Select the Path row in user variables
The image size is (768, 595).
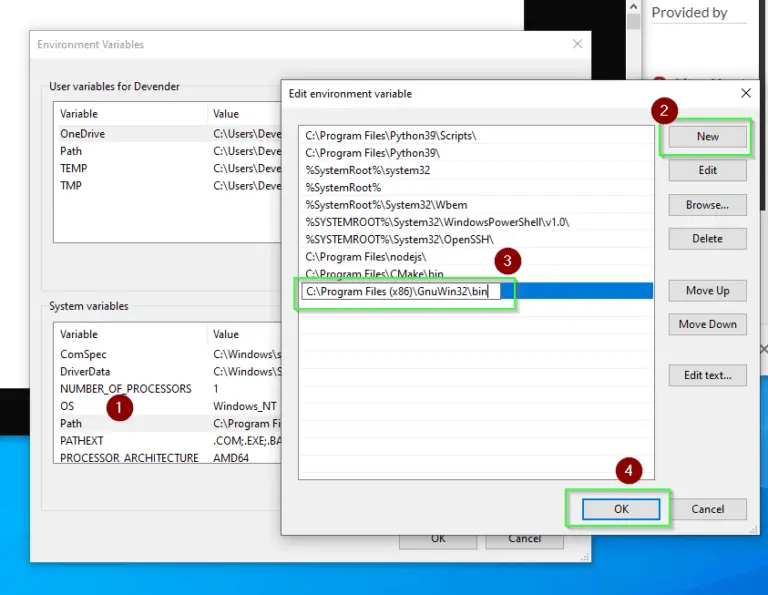(168, 151)
